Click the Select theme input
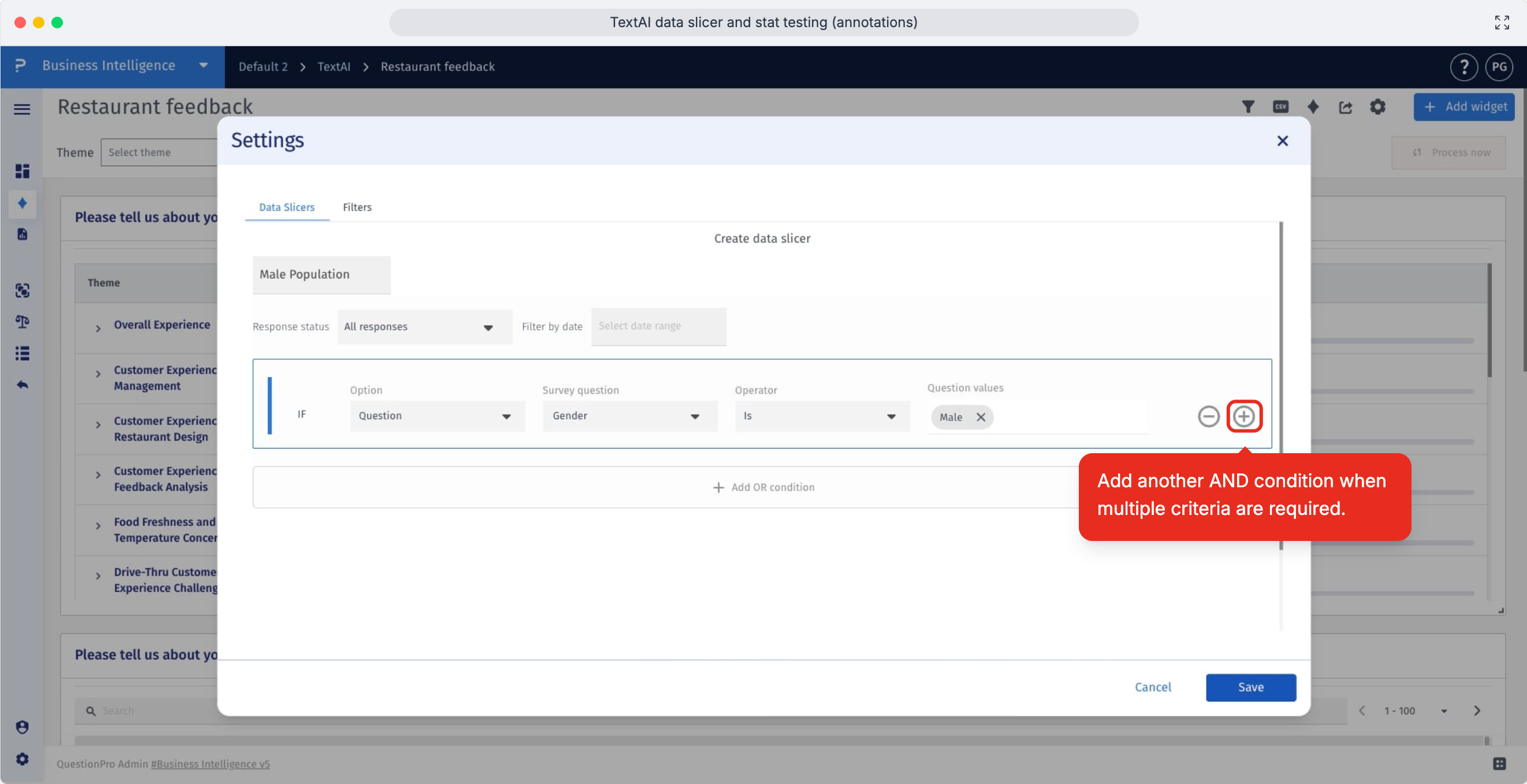1527x784 pixels. pyautogui.click(x=159, y=152)
